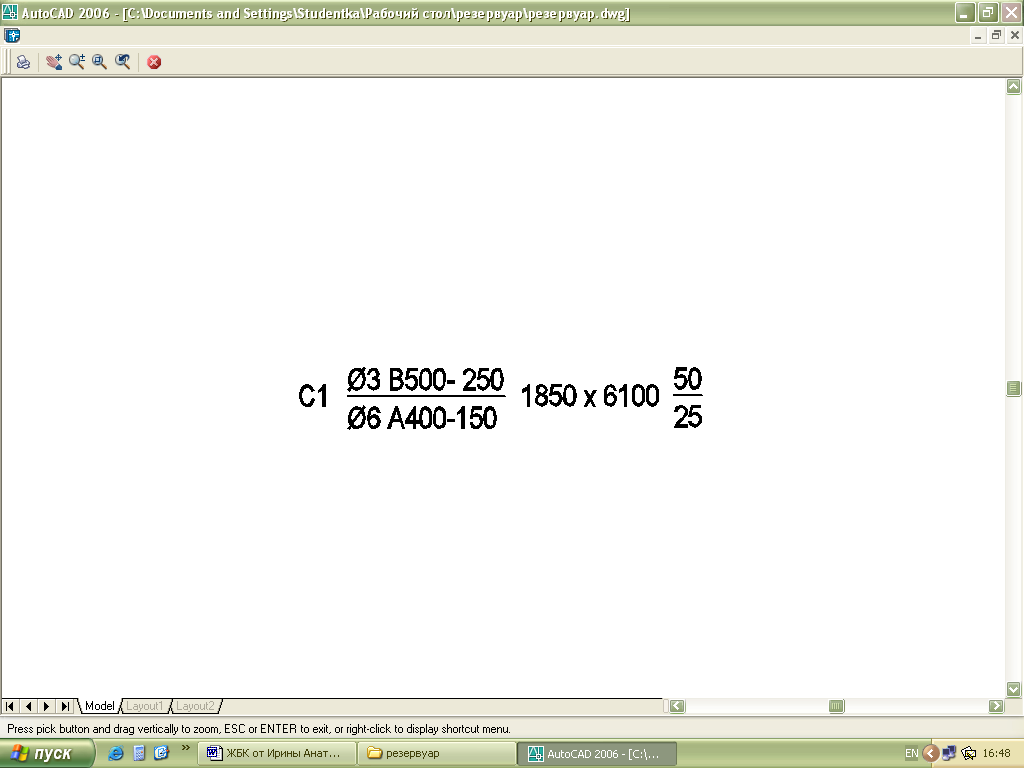Select the Pan hand tool

(x=54, y=62)
